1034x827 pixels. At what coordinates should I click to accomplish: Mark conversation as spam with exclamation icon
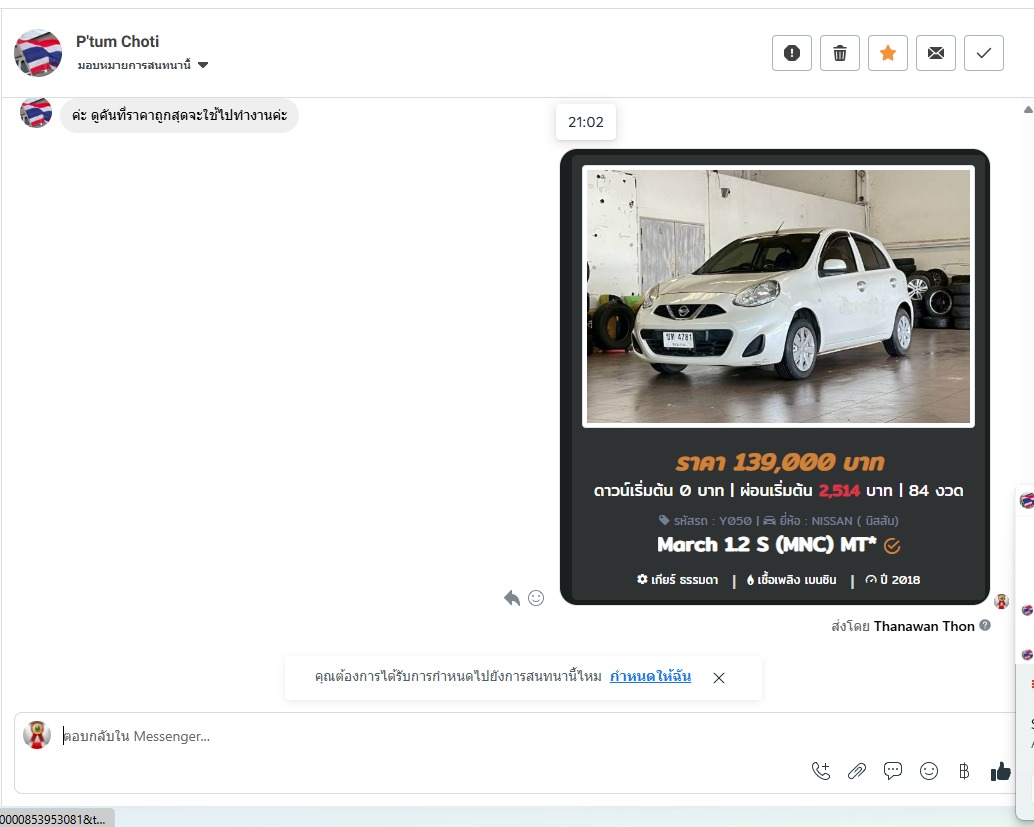(x=791, y=53)
